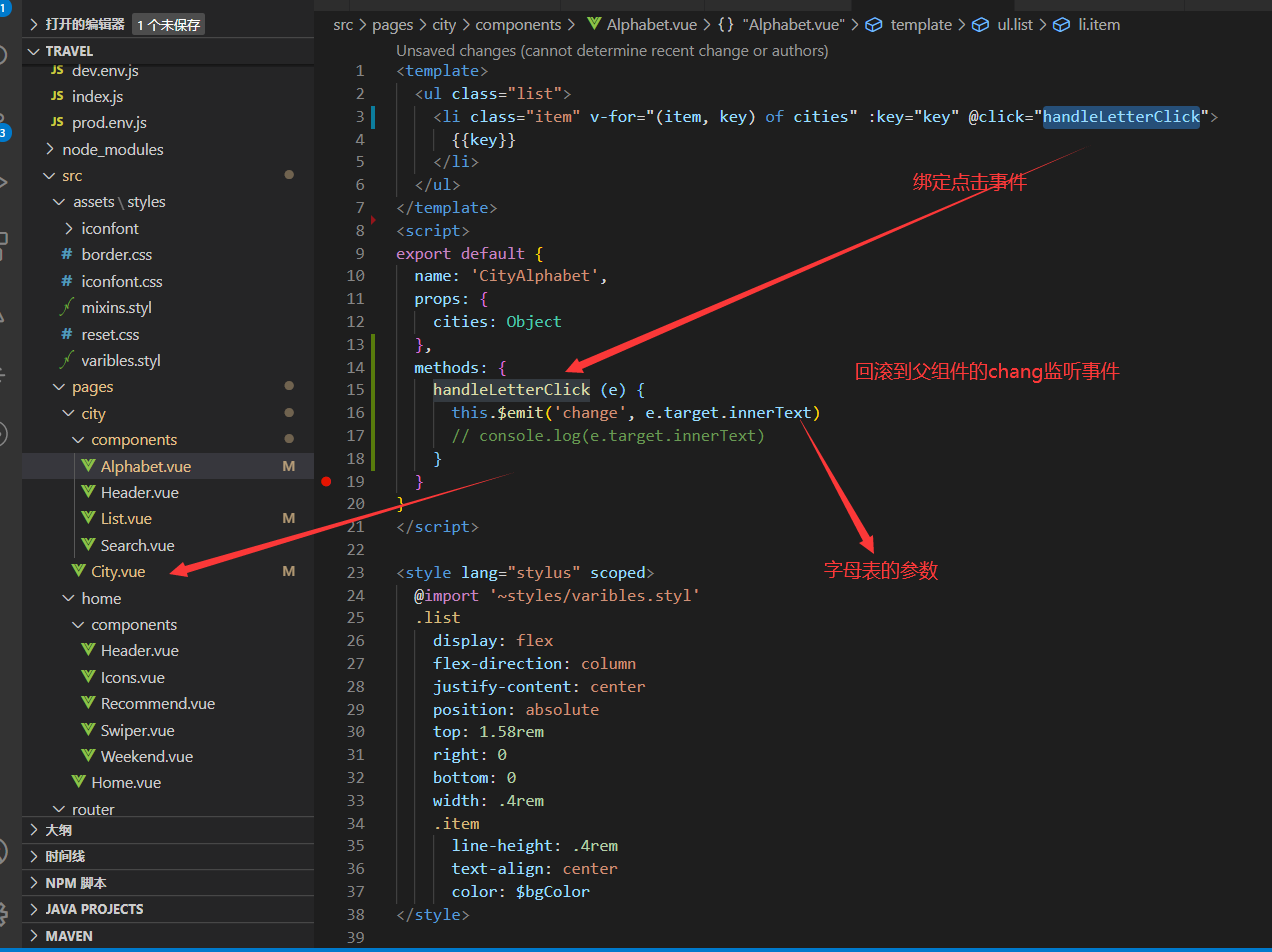
Task: Click the CSS hash icon of iconfont.css
Action: tap(67, 282)
